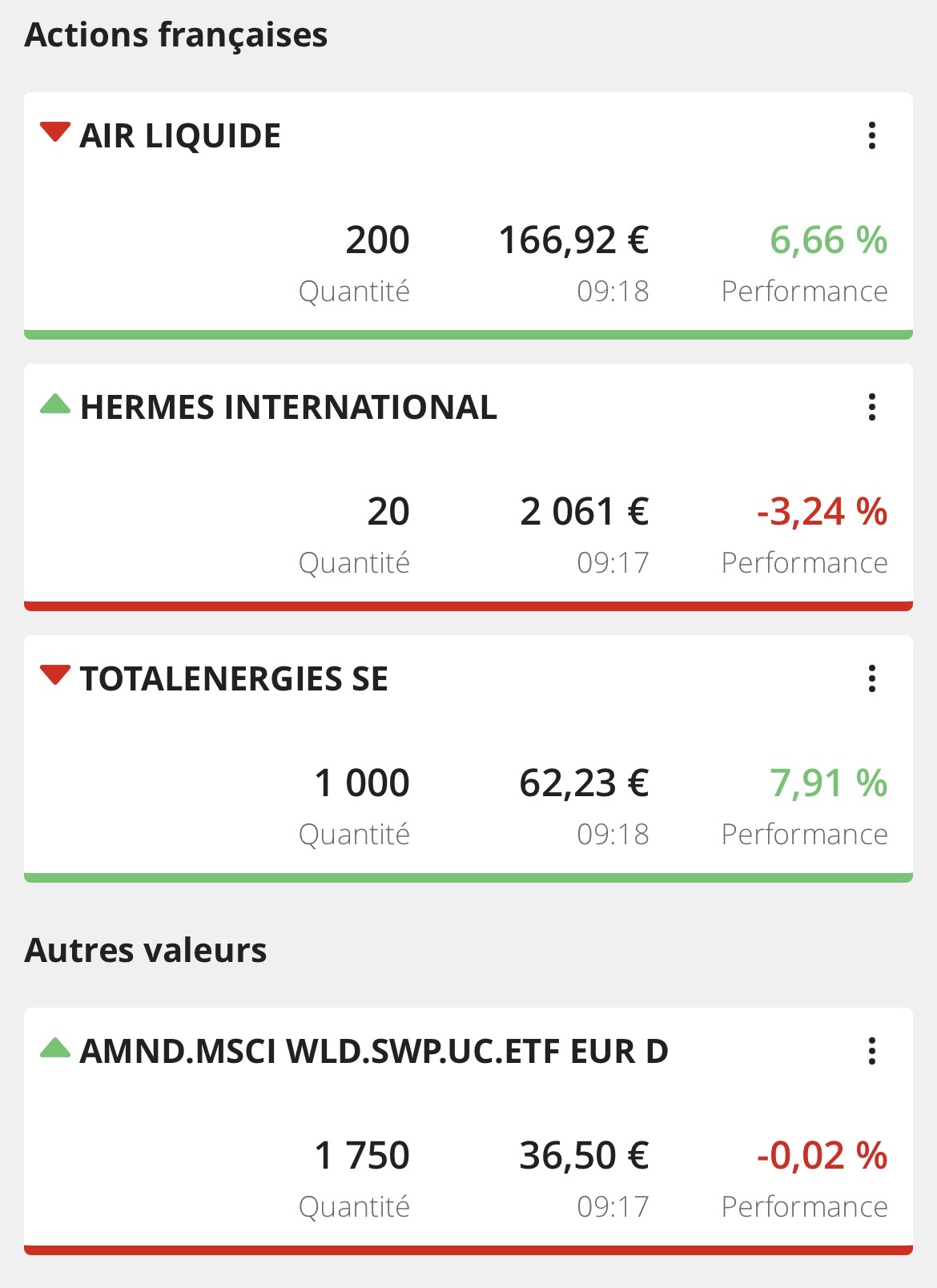Image resolution: width=937 pixels, height=1288 pixels.
Task: Select Hermes -3,24 % performance value
Action: (822, 512)
